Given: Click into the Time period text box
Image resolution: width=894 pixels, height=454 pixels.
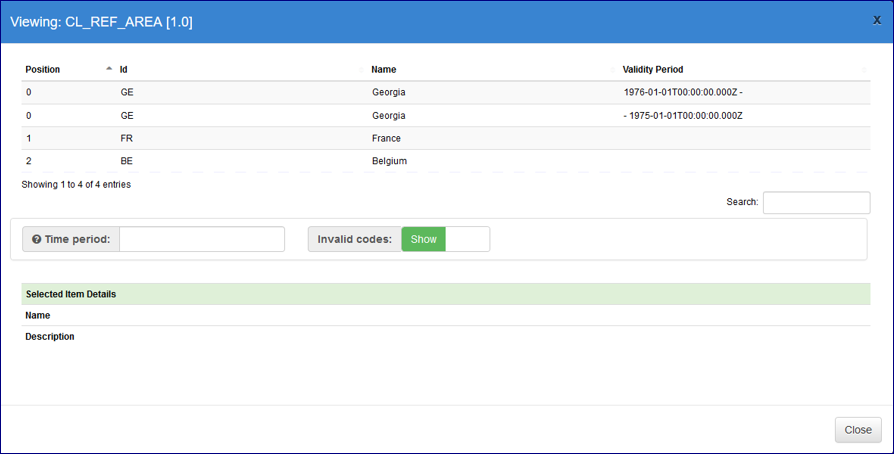Looking at the screenshot, I should coord(202,240).
